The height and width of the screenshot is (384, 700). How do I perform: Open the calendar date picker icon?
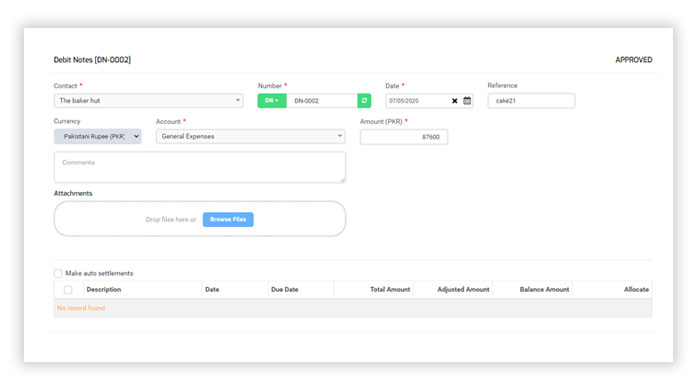click(467, 100)
